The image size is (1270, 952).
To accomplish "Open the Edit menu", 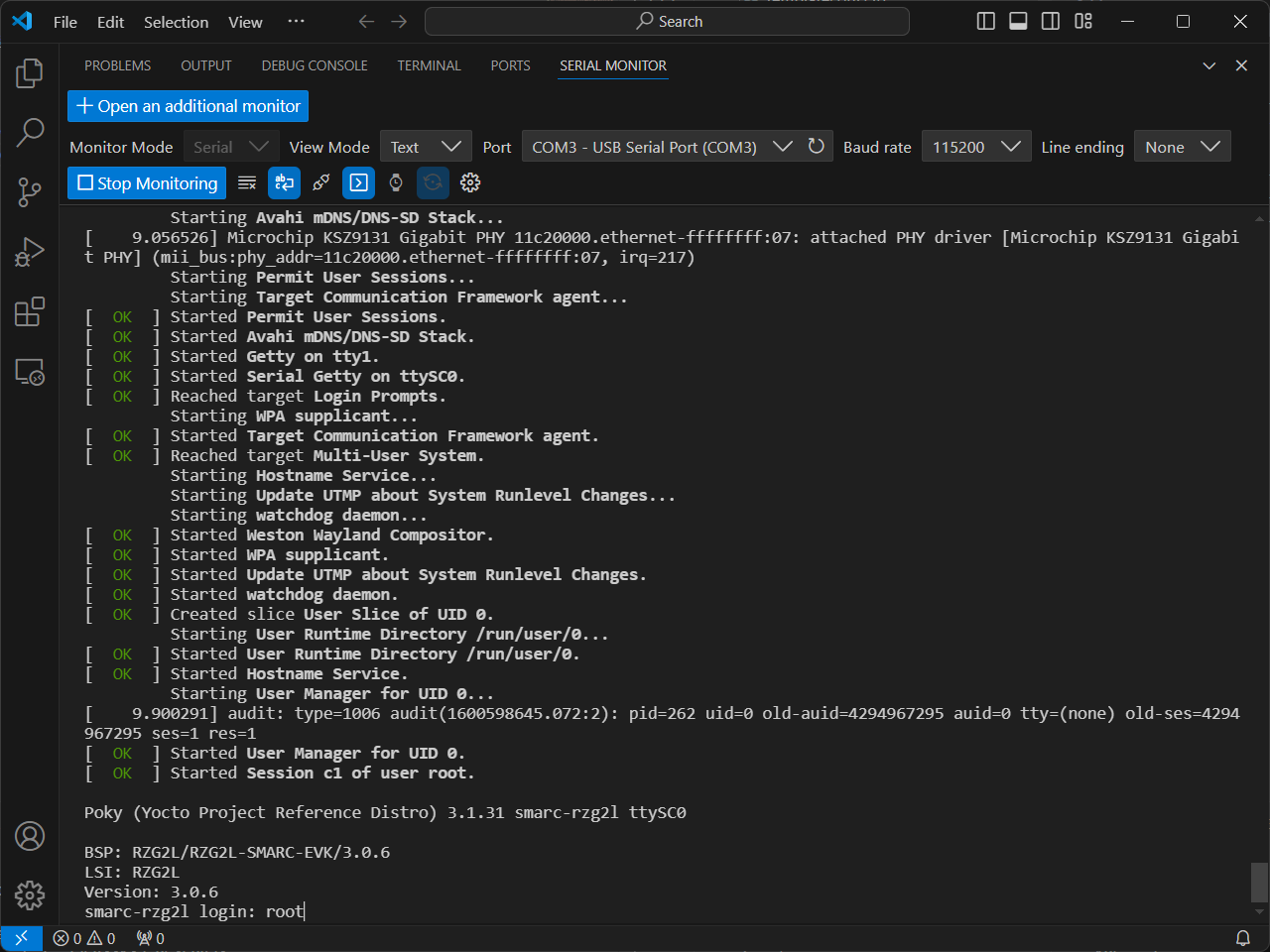I will pos(110,22).
